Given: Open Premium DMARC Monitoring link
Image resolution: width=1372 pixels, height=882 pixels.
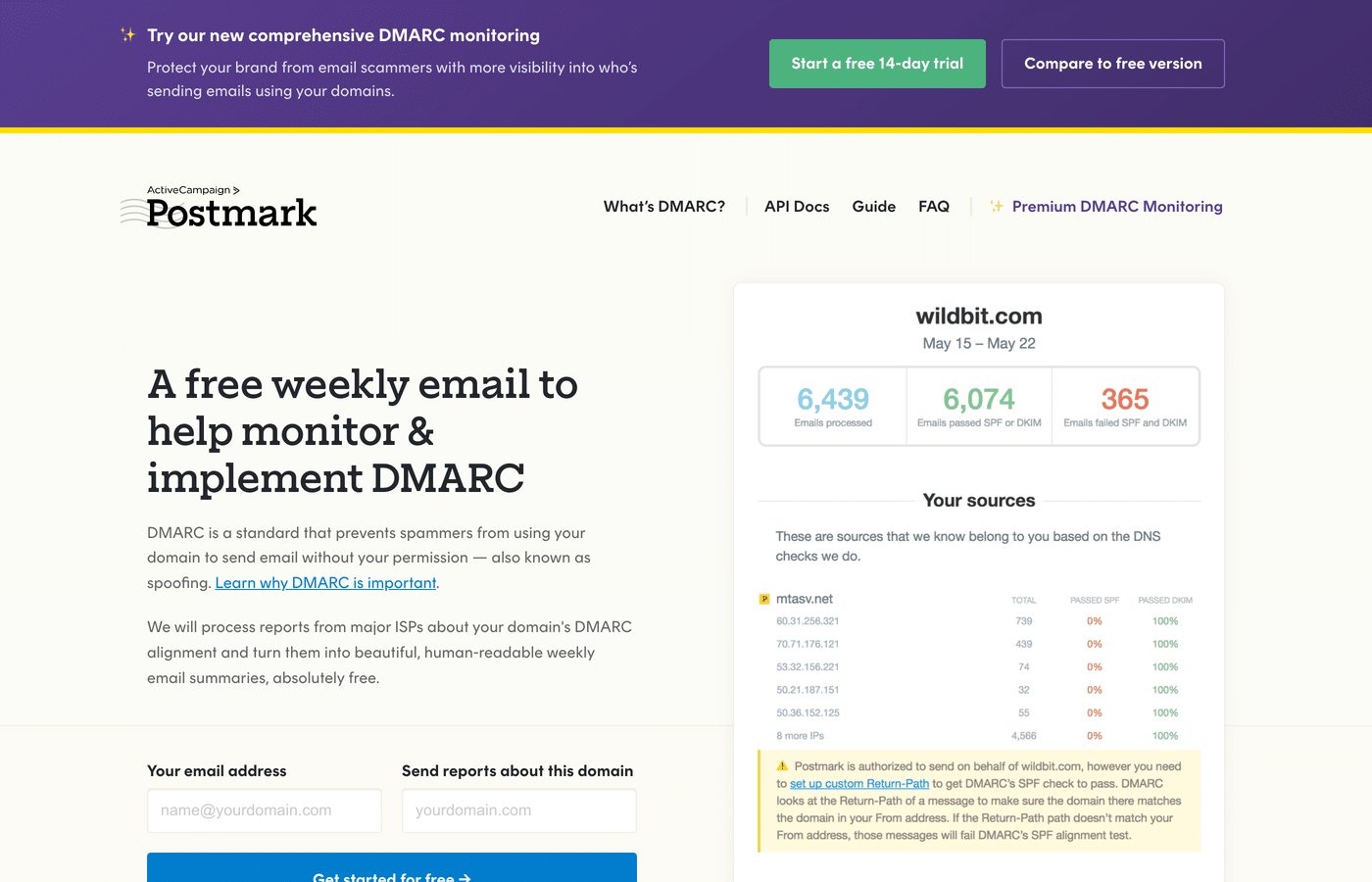Looking at the screenshot, I should pos(1117,207).
